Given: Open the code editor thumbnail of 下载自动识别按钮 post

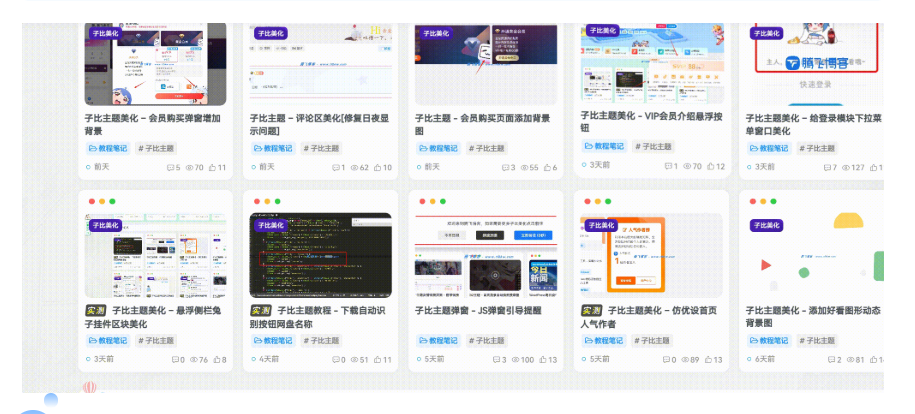Looking at the screenshot, I should [x=320, y=255].
